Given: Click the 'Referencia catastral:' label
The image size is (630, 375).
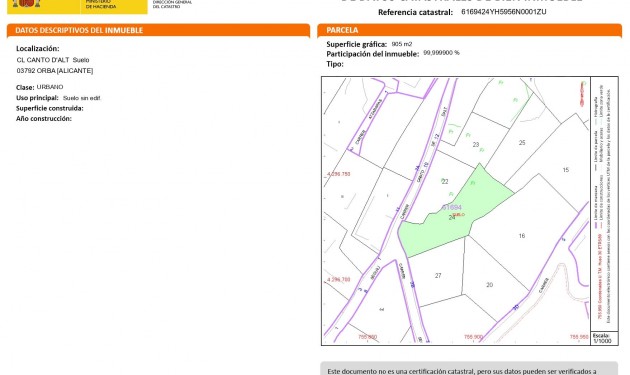Looking at the screenshot, I should [415, 12].
